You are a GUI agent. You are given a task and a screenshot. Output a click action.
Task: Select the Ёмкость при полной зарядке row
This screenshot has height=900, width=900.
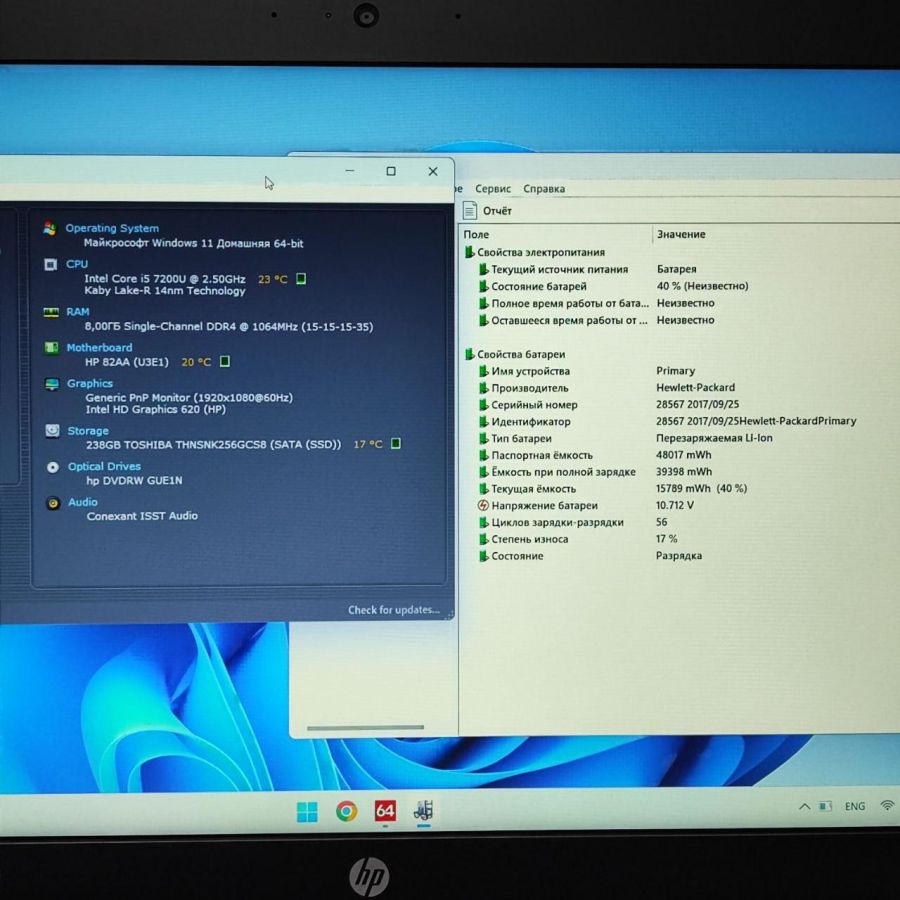click(596, 472)
